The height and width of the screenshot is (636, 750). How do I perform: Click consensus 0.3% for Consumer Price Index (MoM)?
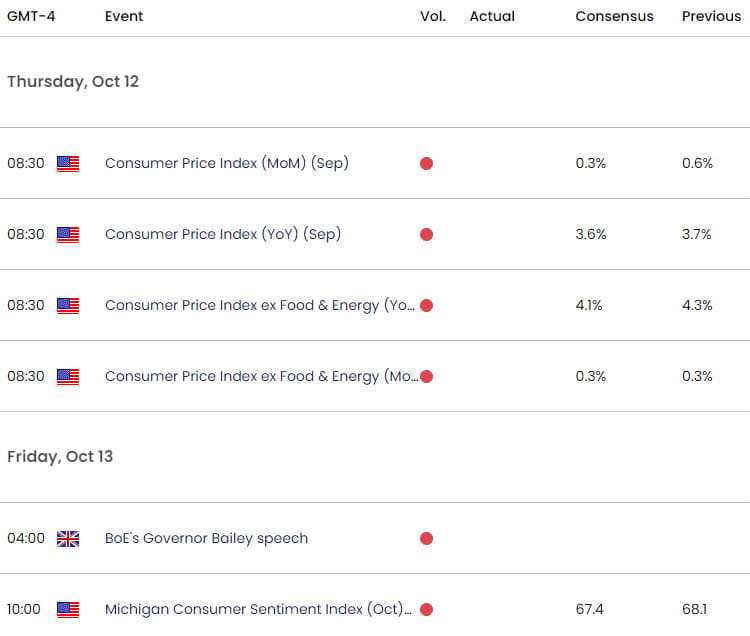point(591,164)
